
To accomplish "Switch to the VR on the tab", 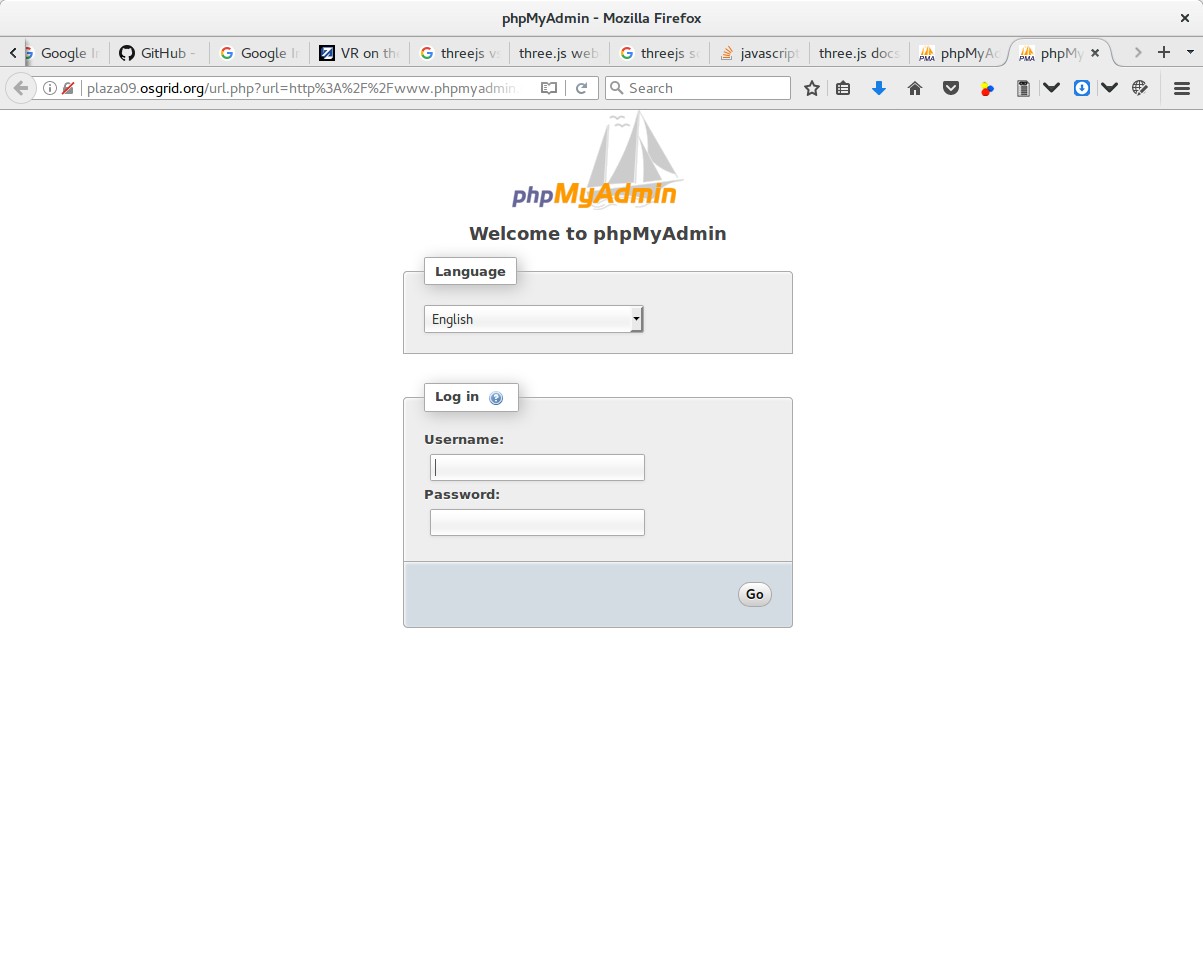I will pyautogui.click(x=359, y=53).
